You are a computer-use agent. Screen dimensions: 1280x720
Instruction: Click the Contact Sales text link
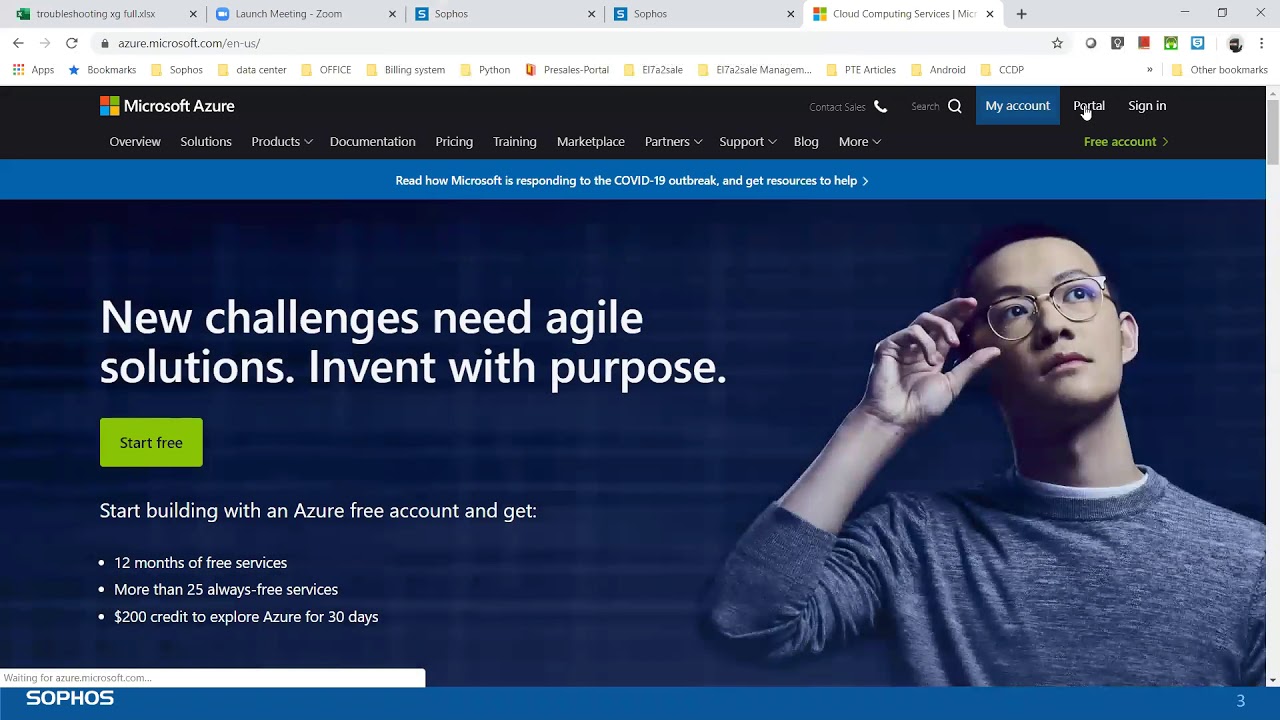pyautogui.click(x=837, y=107)
